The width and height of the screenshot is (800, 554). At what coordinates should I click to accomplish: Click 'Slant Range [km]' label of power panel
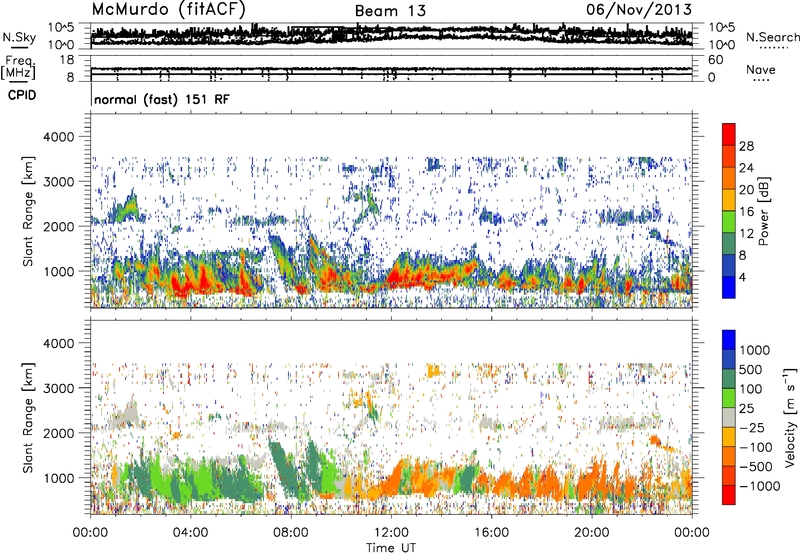(28, 211)
